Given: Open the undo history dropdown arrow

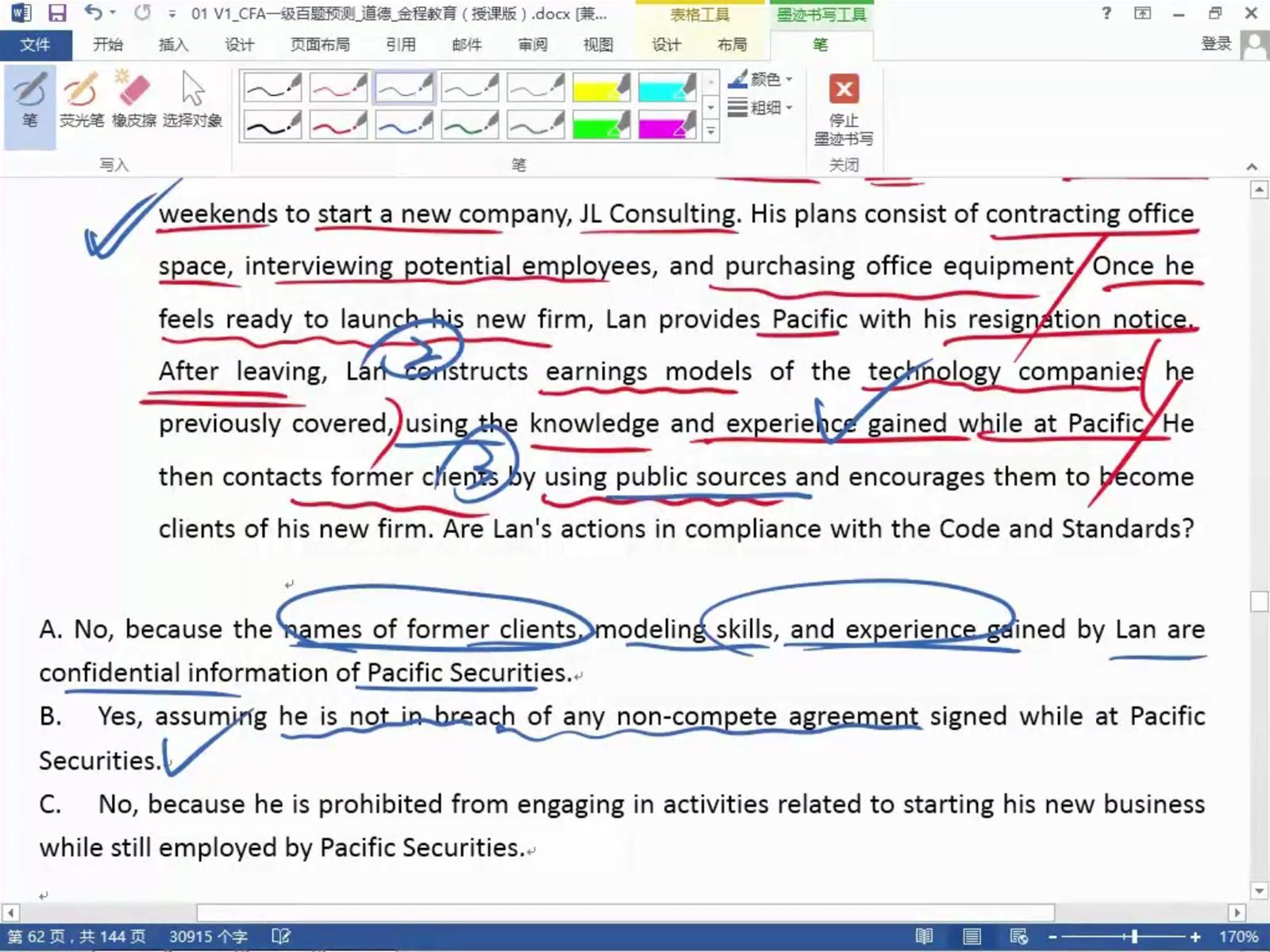Looking at the screenshot, I should [113, 13].
